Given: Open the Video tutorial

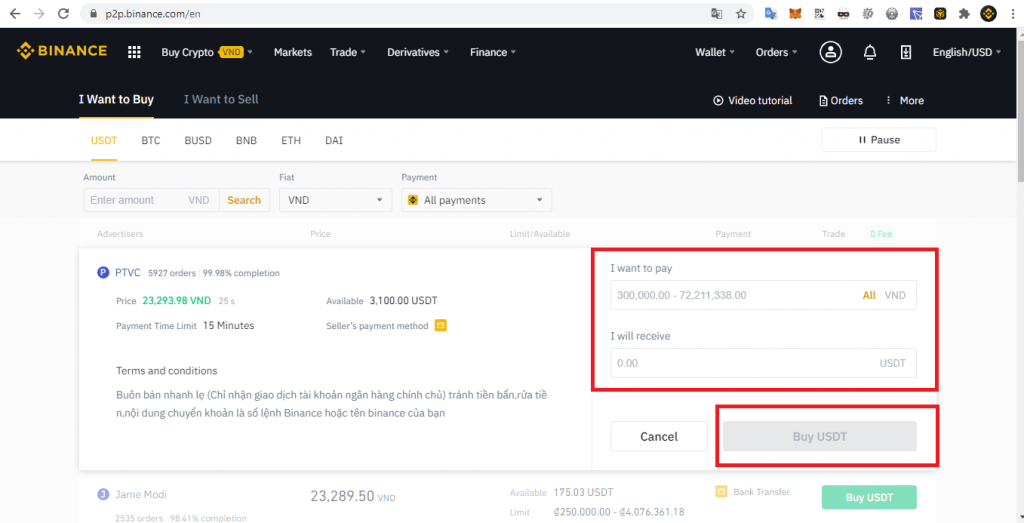Looking at the screenshot, I should (752, 101).
